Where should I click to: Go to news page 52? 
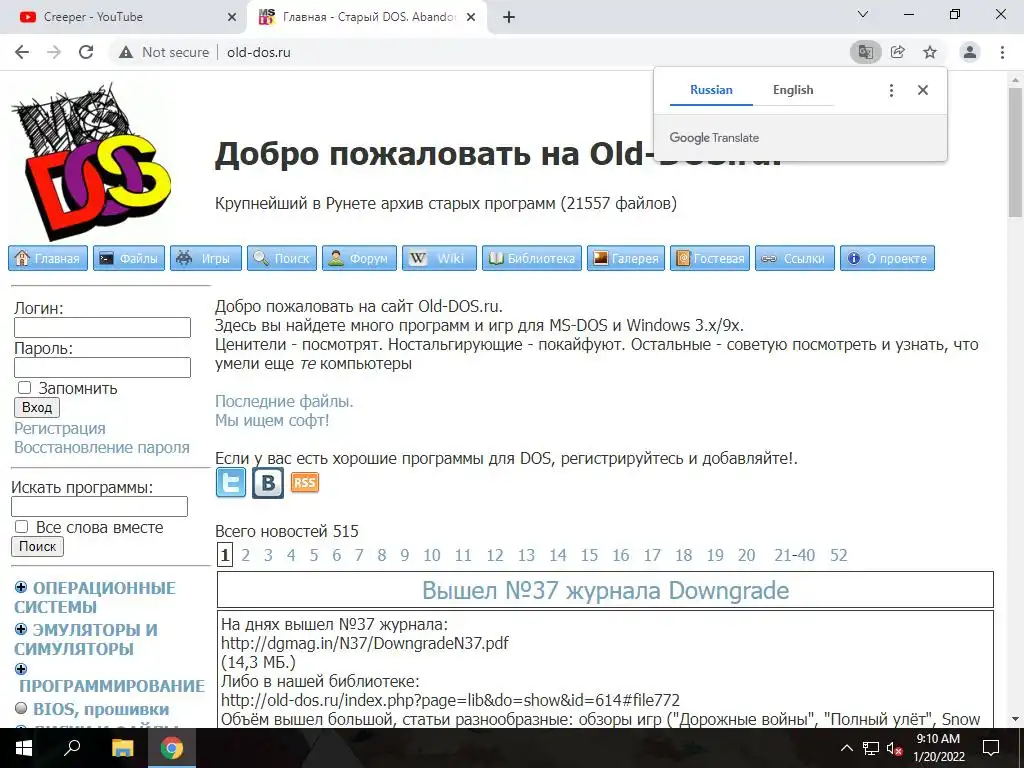(839, 555)
